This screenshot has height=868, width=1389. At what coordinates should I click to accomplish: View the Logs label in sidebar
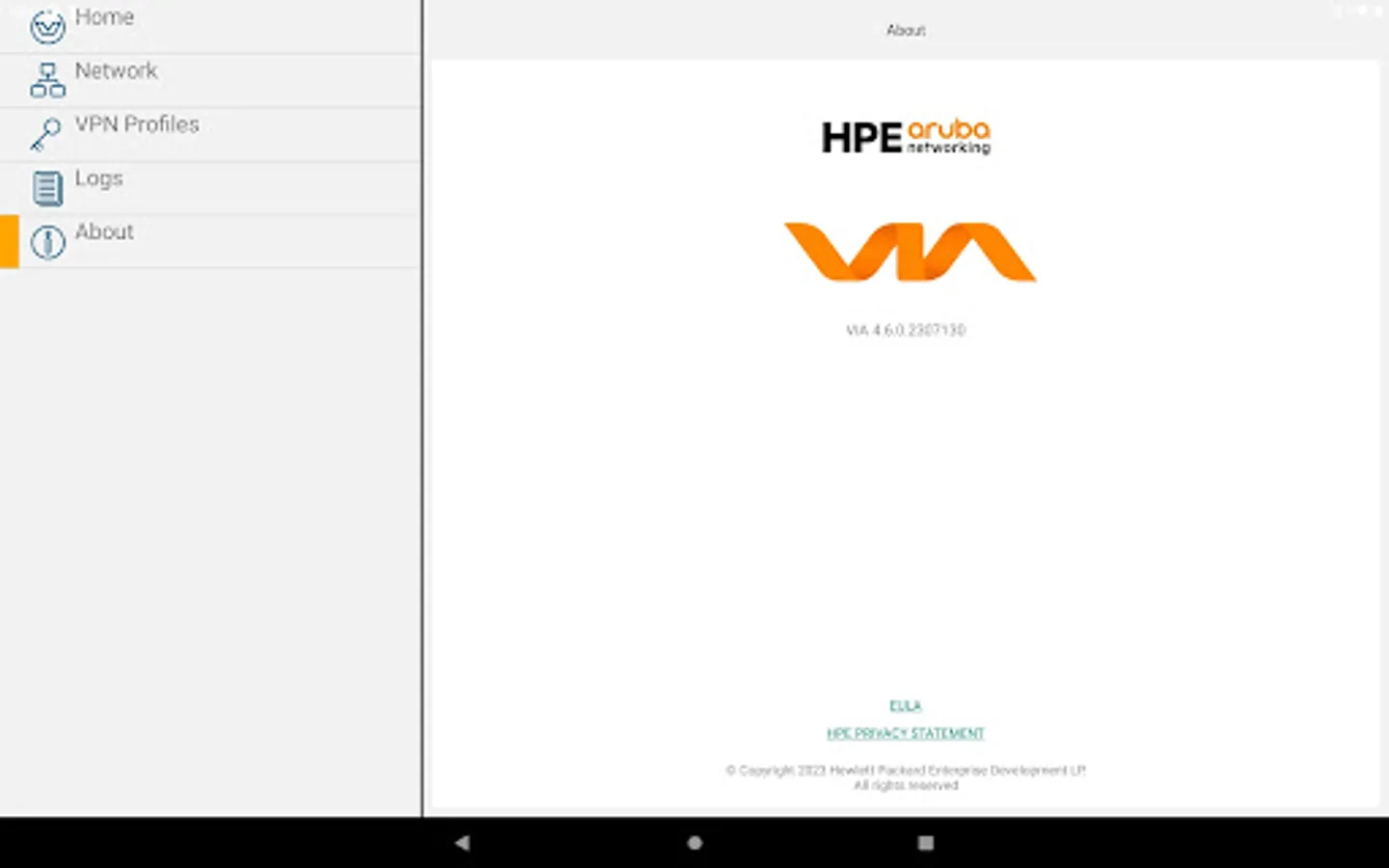[98, 178]
